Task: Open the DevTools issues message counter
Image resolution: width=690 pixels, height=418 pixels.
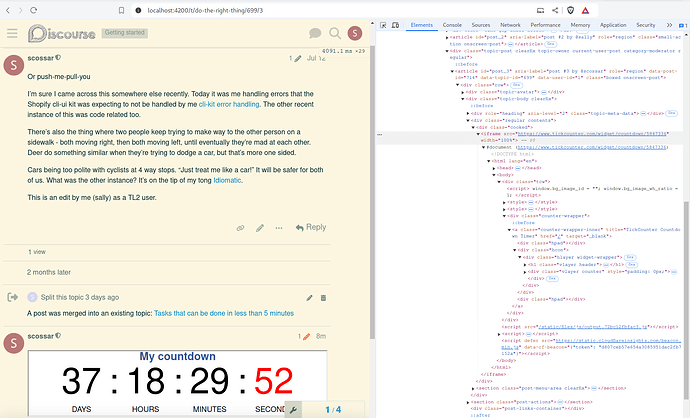Action: (x=683, y=26)
